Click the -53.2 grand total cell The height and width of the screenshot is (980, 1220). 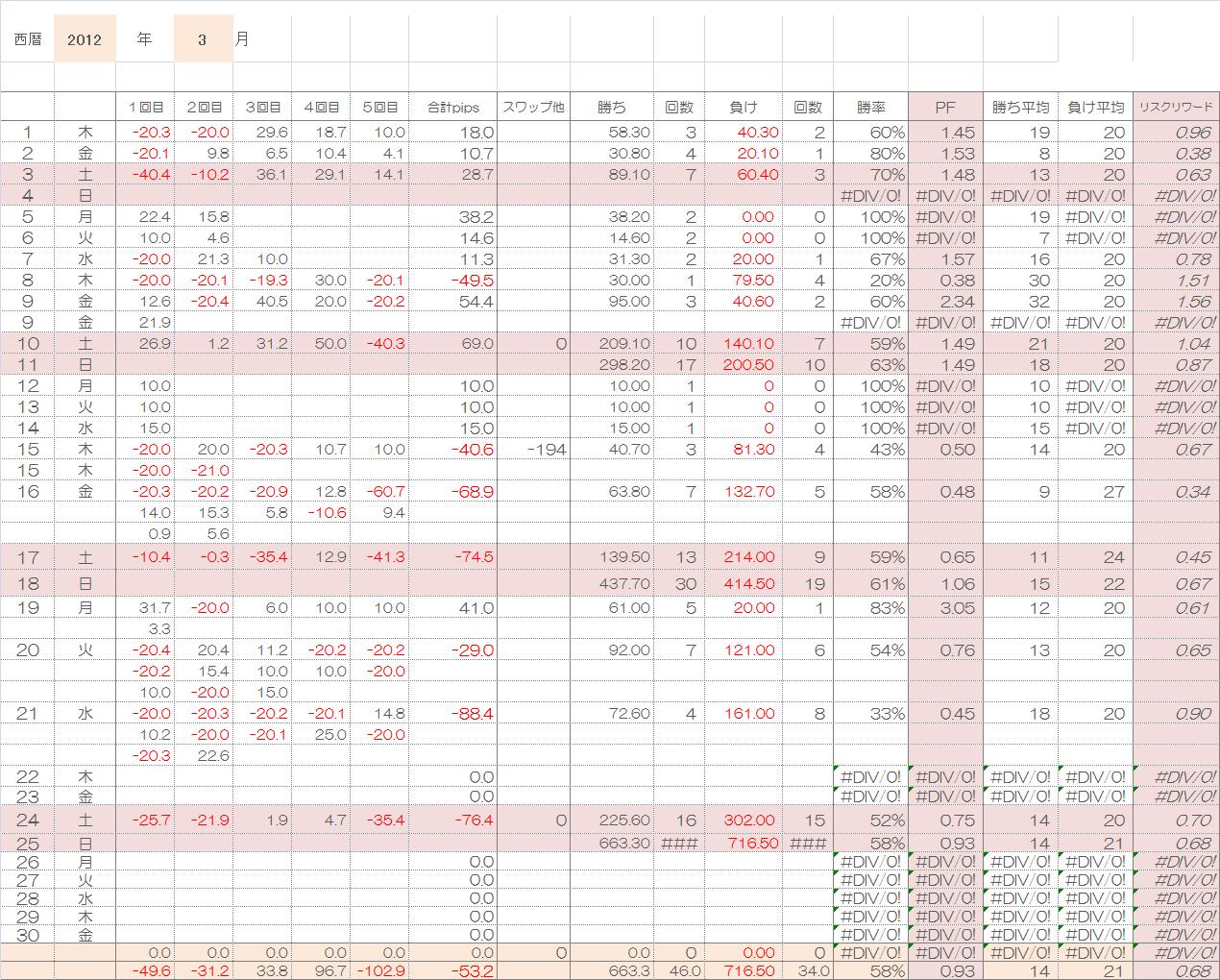452,971
